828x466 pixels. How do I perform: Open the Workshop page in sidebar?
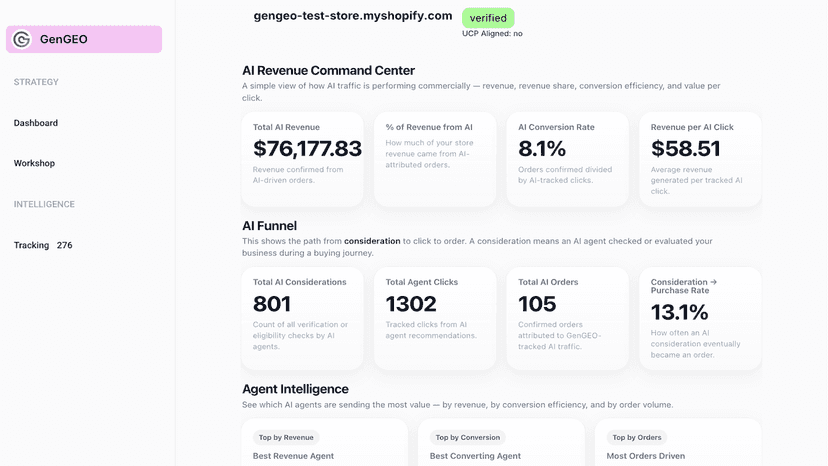click(34, 163)
